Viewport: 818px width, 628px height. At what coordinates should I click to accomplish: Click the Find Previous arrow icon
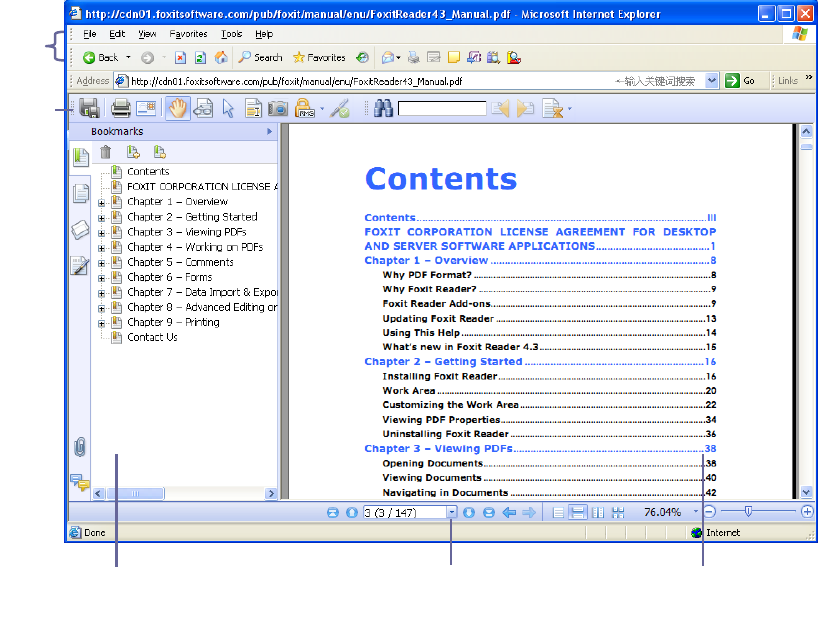pos(500,108)
